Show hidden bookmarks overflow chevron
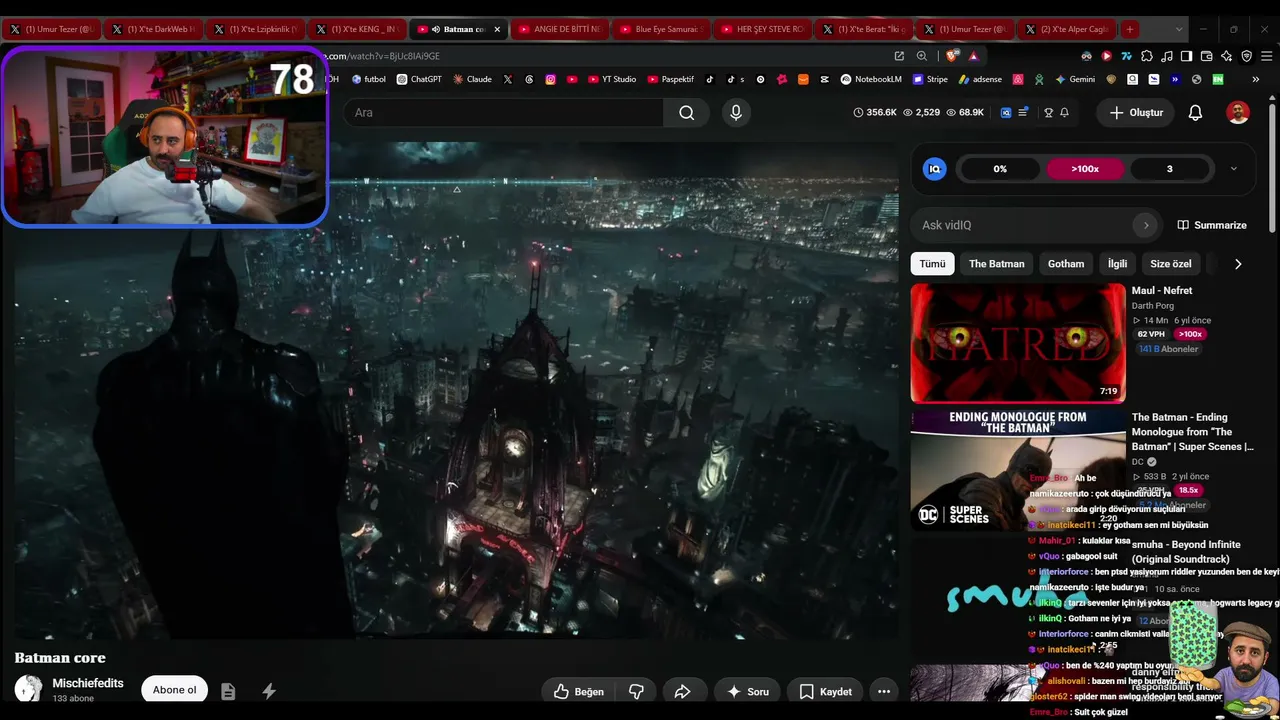This screenshot has width=1280, height=720. point(1255,79)
